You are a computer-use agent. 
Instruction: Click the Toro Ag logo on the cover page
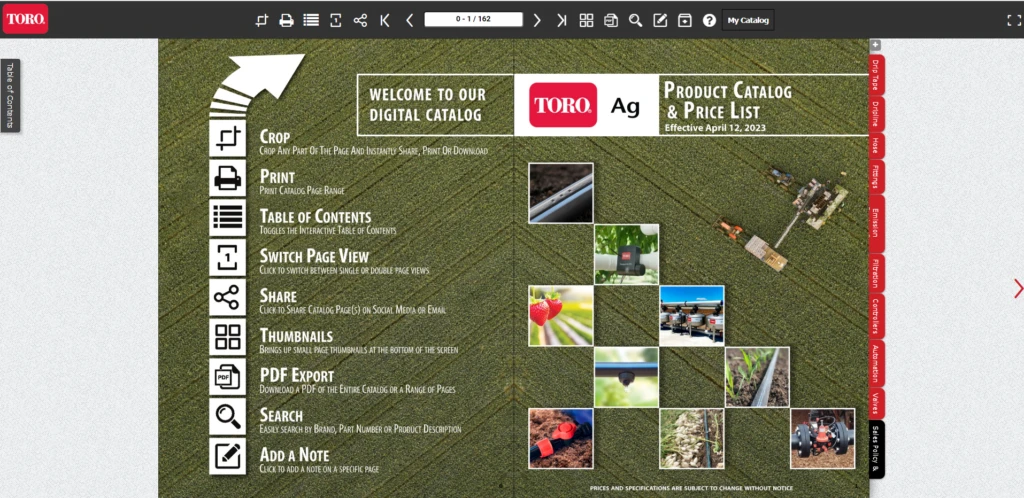586,105
